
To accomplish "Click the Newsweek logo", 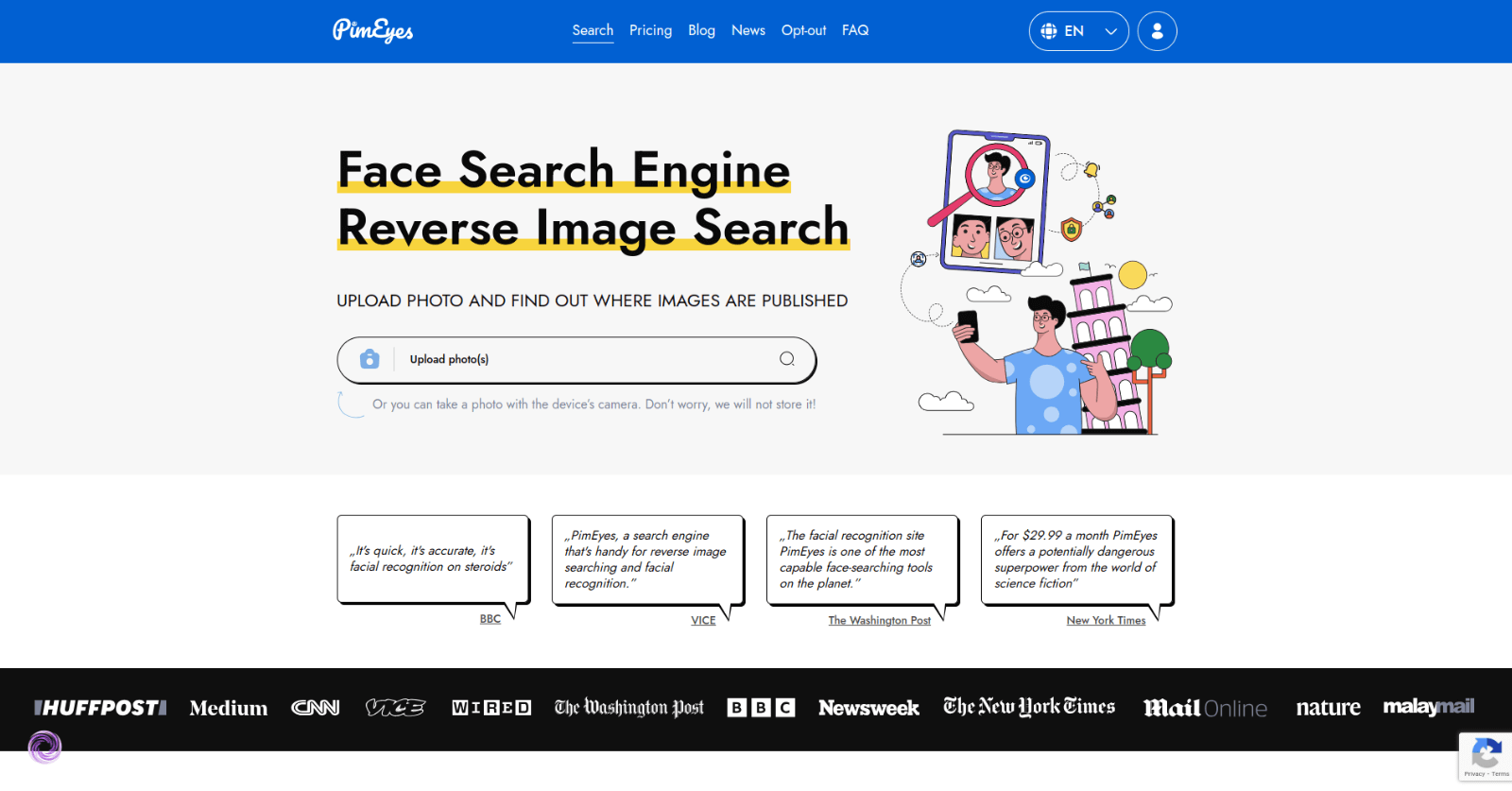I will (x=868, y=708).
